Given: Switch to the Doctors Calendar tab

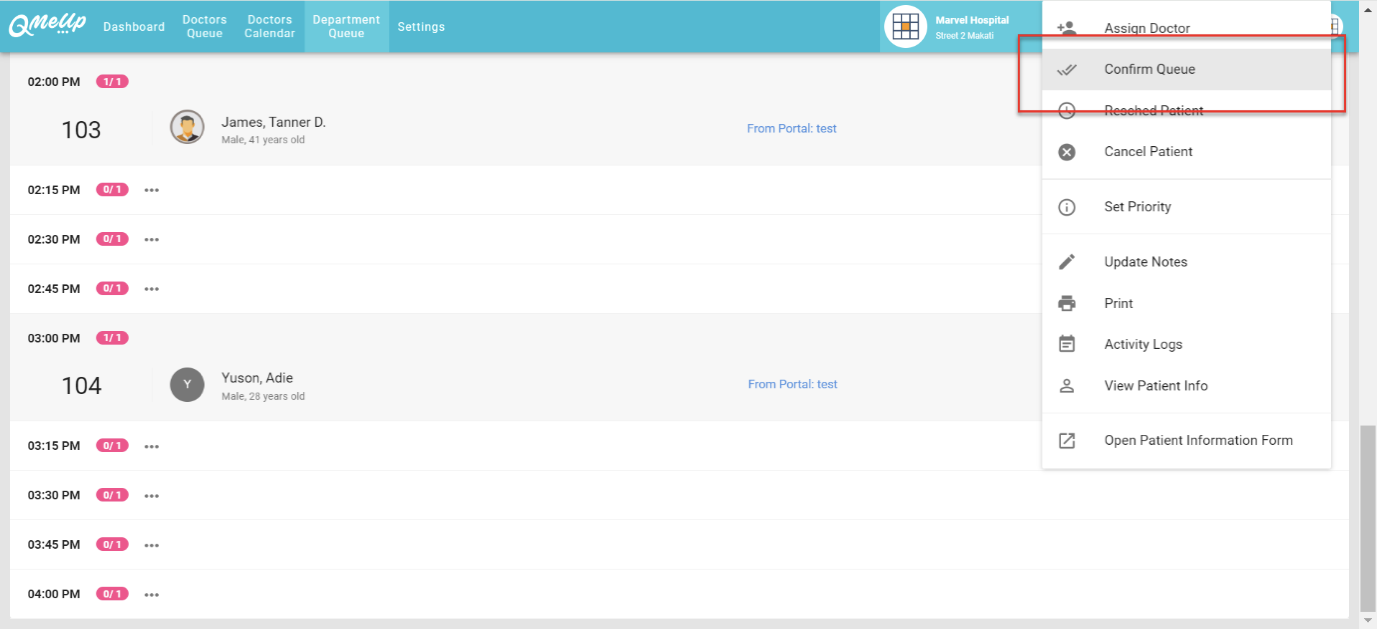Looking at the screenshot, I should click(x=270, y=27).
